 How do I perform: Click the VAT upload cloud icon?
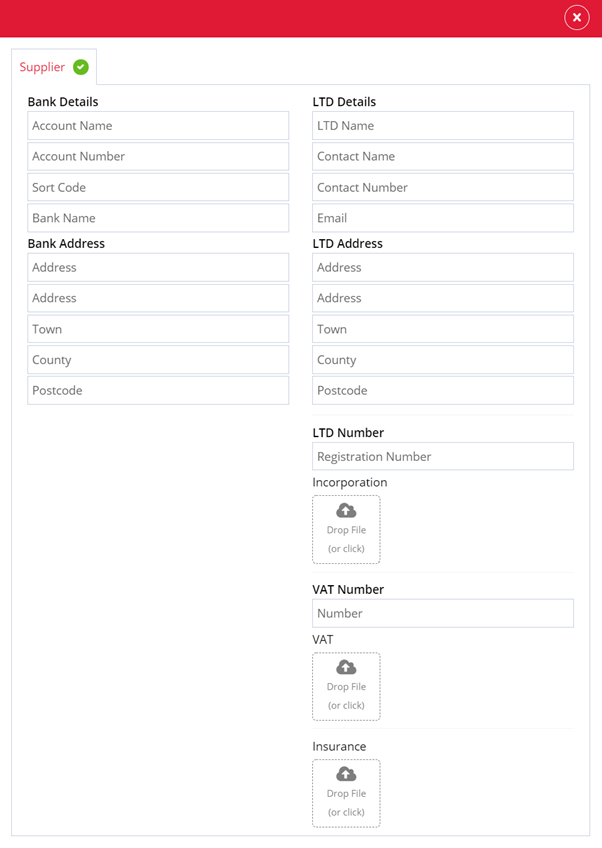coord(346,667)
